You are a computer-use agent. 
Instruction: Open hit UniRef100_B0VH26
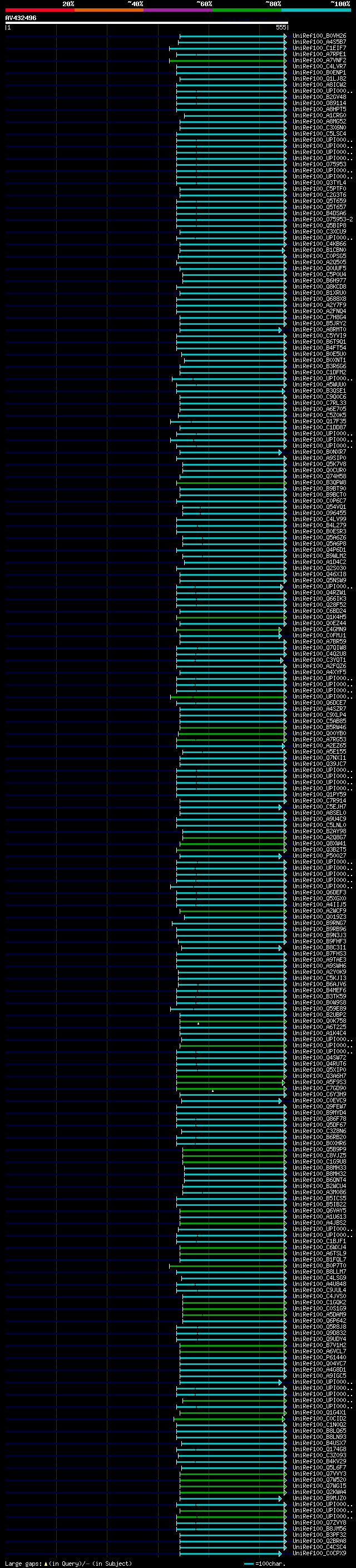click(319, 36)
